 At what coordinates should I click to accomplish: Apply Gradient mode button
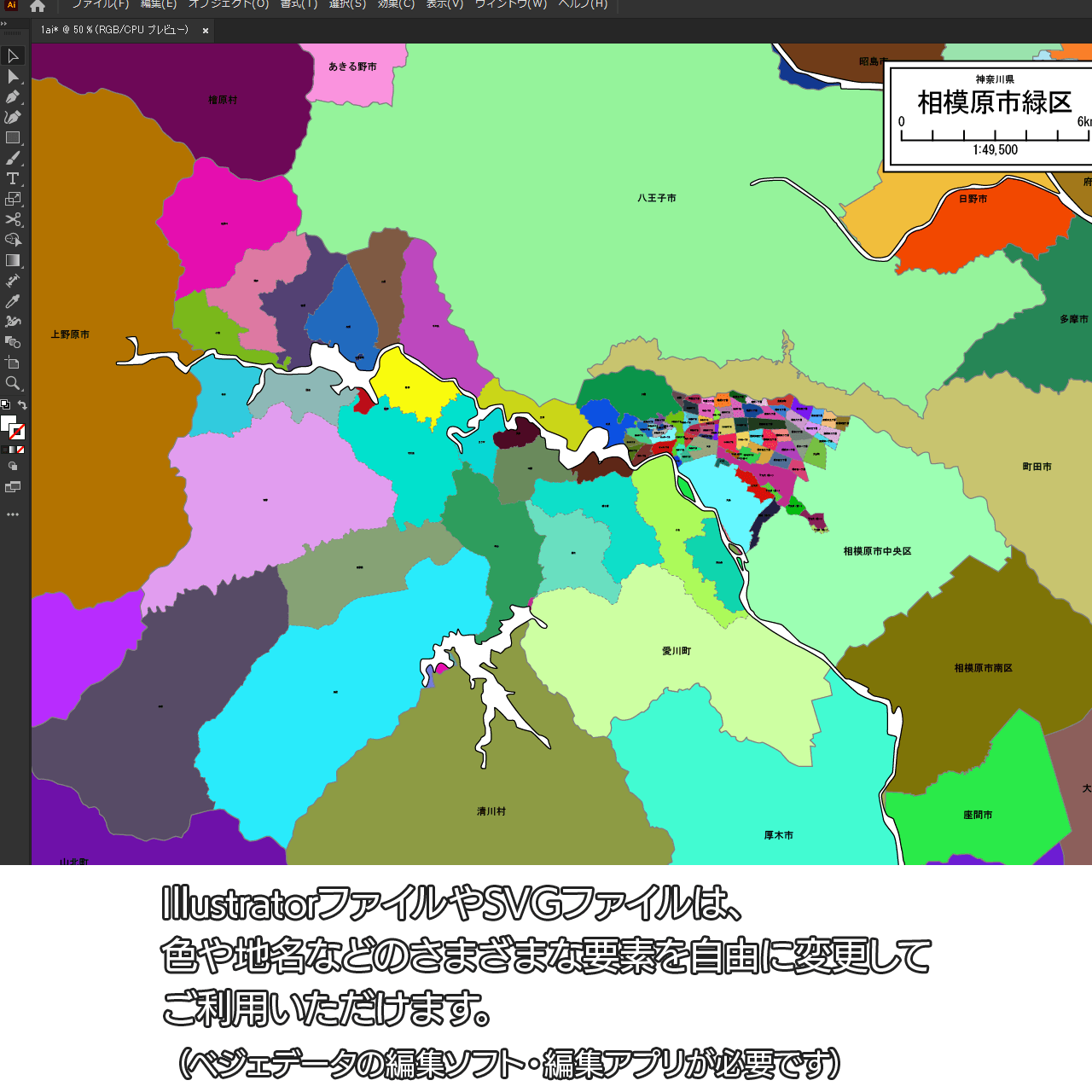click(13, 450)
